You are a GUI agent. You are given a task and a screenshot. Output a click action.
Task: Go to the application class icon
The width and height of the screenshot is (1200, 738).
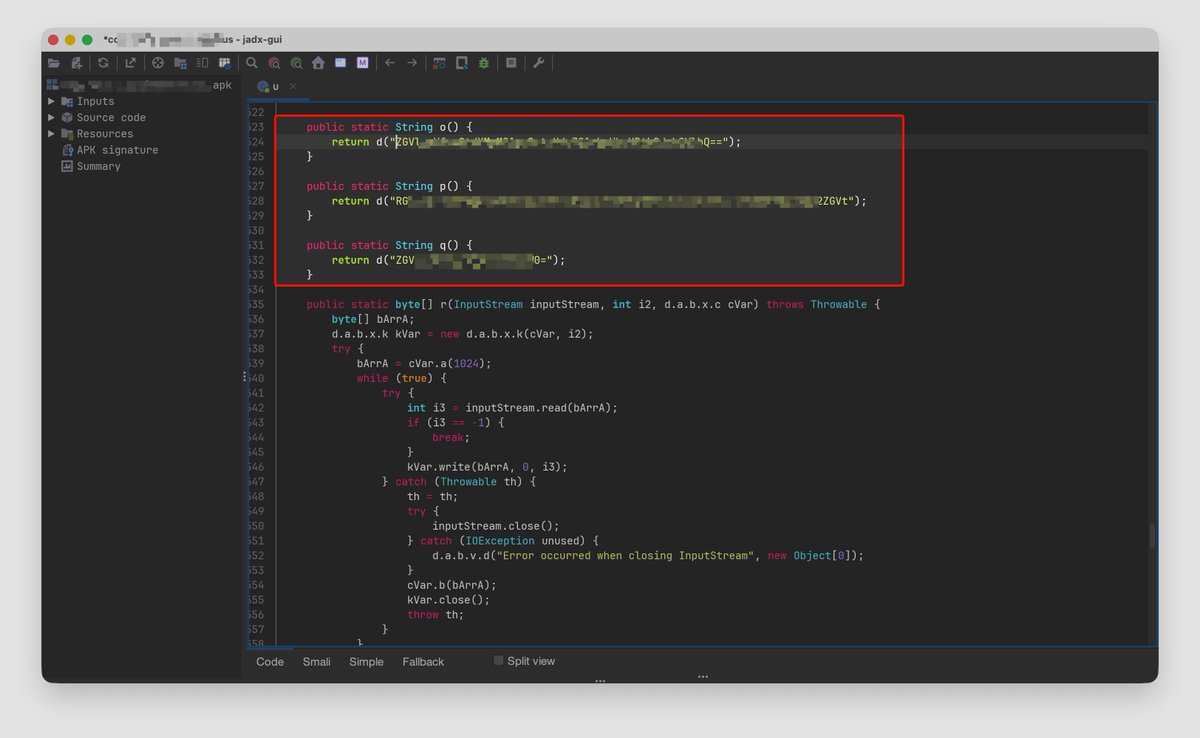[x=340, y=63]
